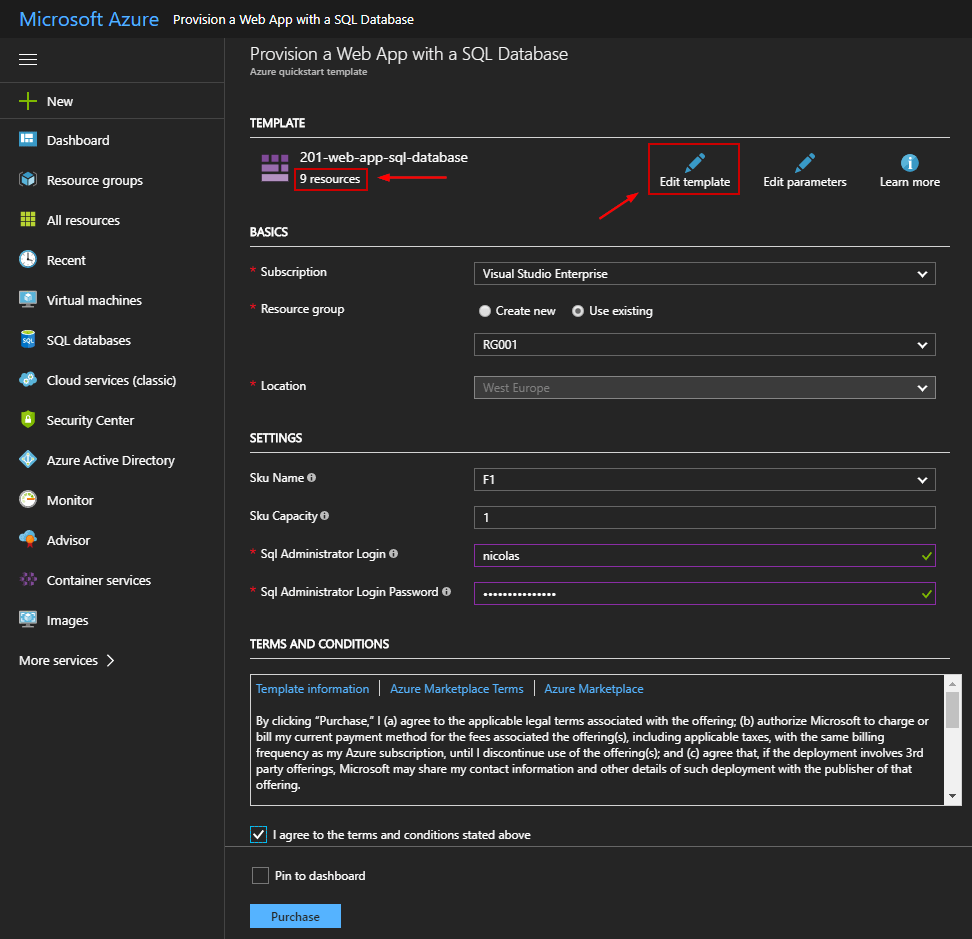This screenshot has height=939, width=972.
Task: Click the Container services menu label
Action: [99, 580]
